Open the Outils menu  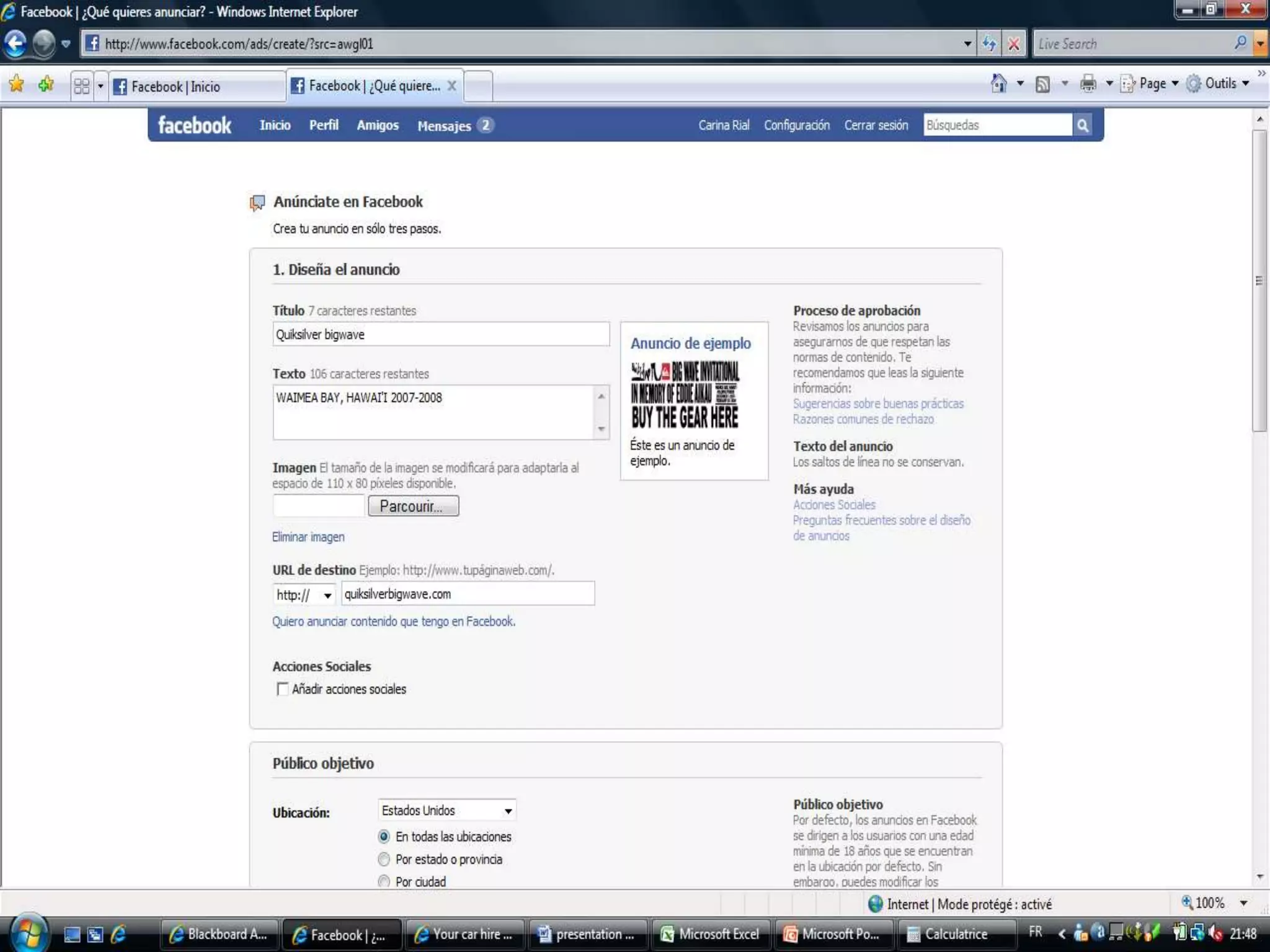pyautogui.click(x=1218, y=83)
